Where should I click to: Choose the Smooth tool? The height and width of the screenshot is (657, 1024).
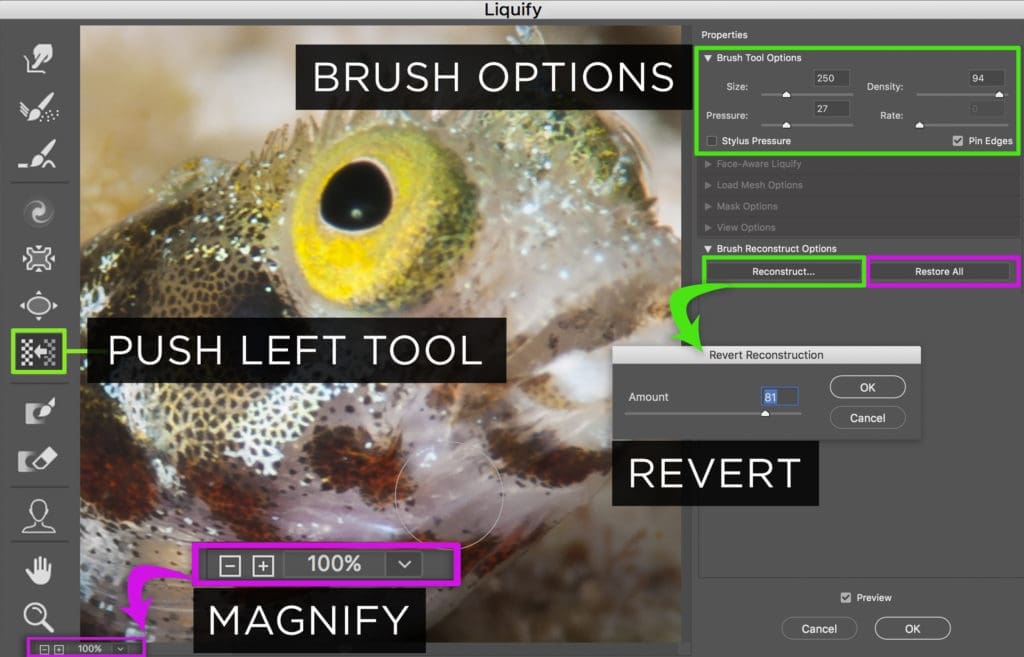[39, 155]
